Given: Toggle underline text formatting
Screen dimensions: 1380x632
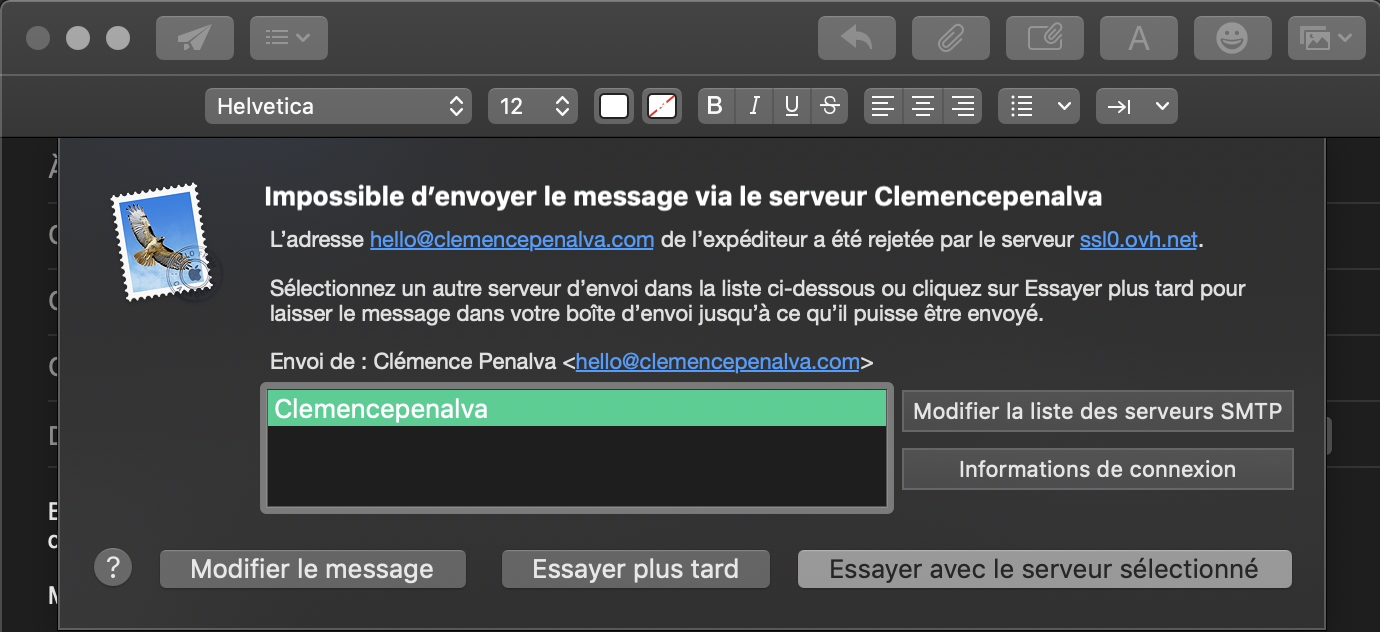Looking at the screenshot, I should tap(791, 106).
